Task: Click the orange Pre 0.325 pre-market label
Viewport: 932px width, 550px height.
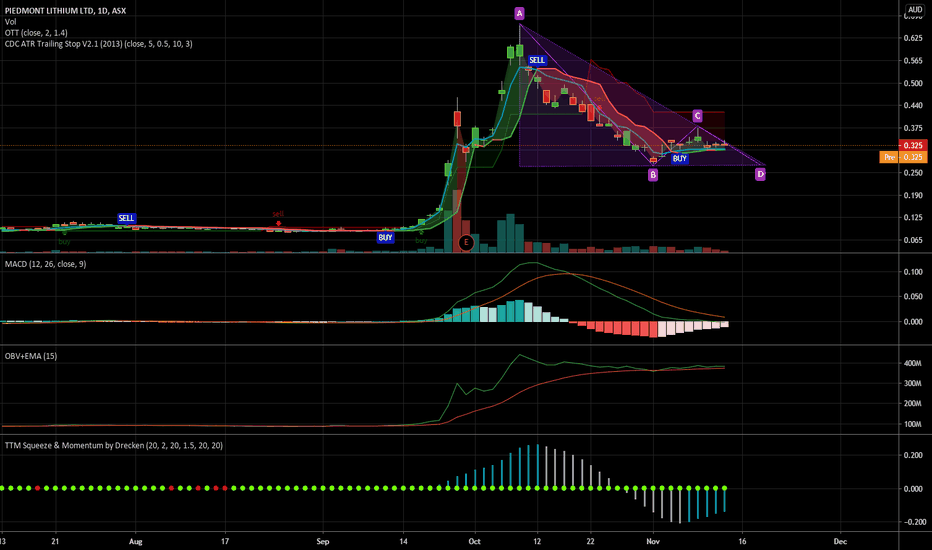Action: click(x=903, y=157)
